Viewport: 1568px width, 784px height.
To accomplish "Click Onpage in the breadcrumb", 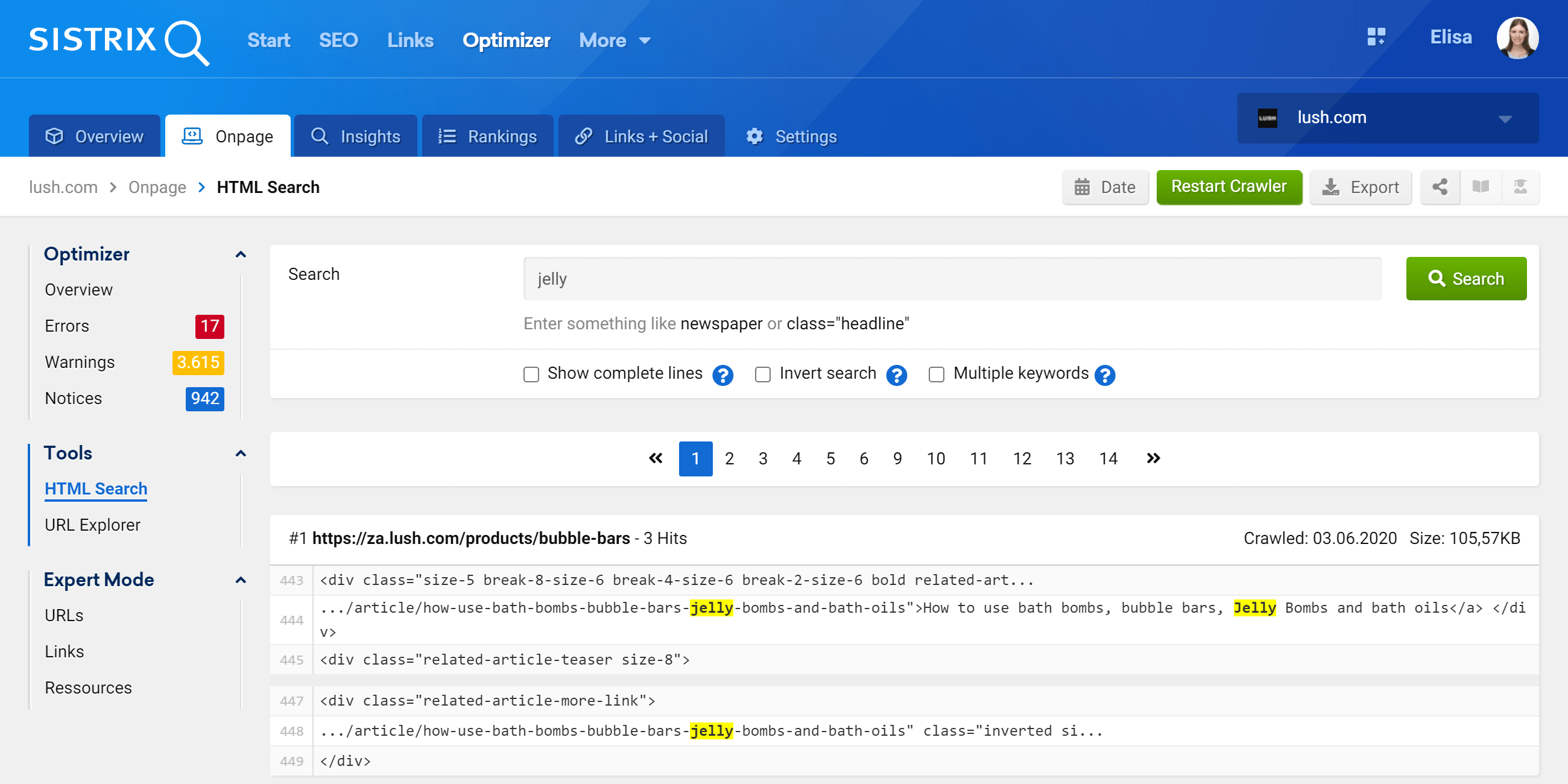I will pyautogui.click(x=157, y=188).
